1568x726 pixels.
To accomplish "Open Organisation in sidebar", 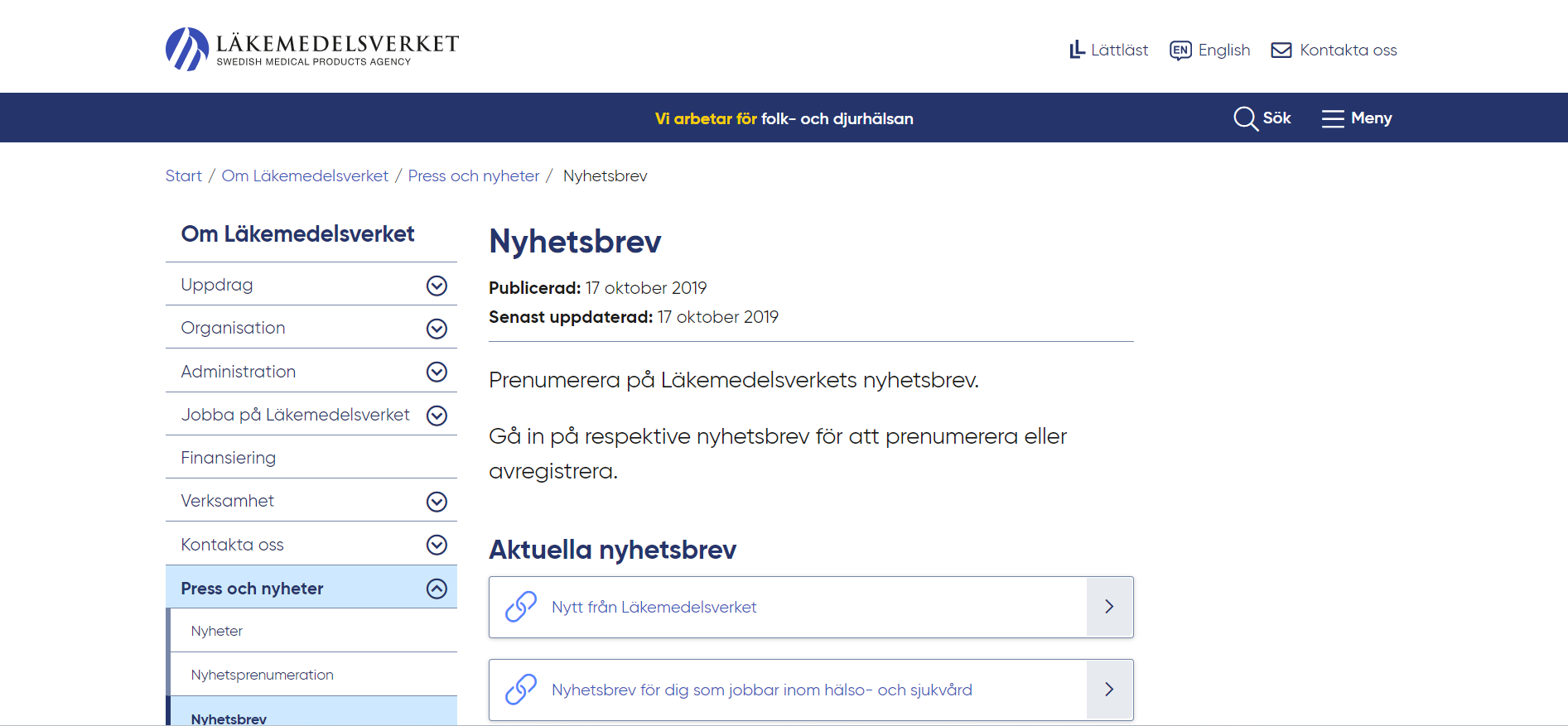I will coord(233,328).
